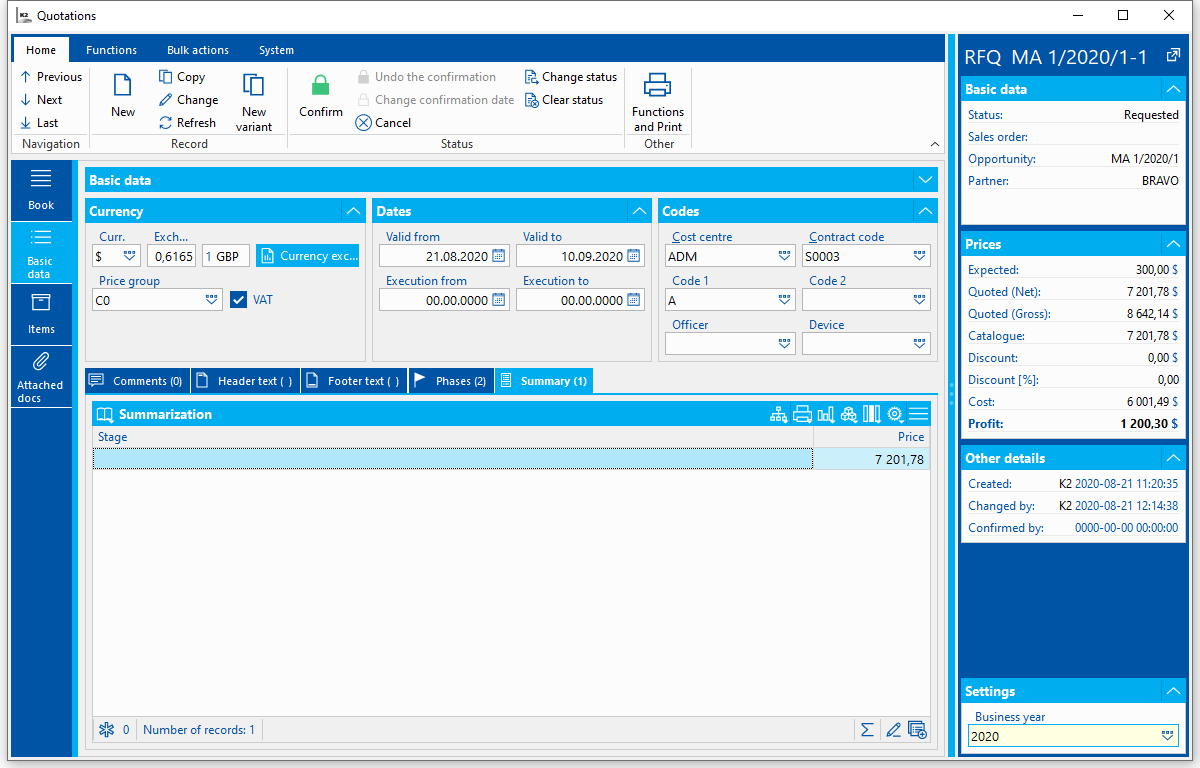
Task: Collapse the Codes section
Action: pyautogui.click(x=926, y=211)
